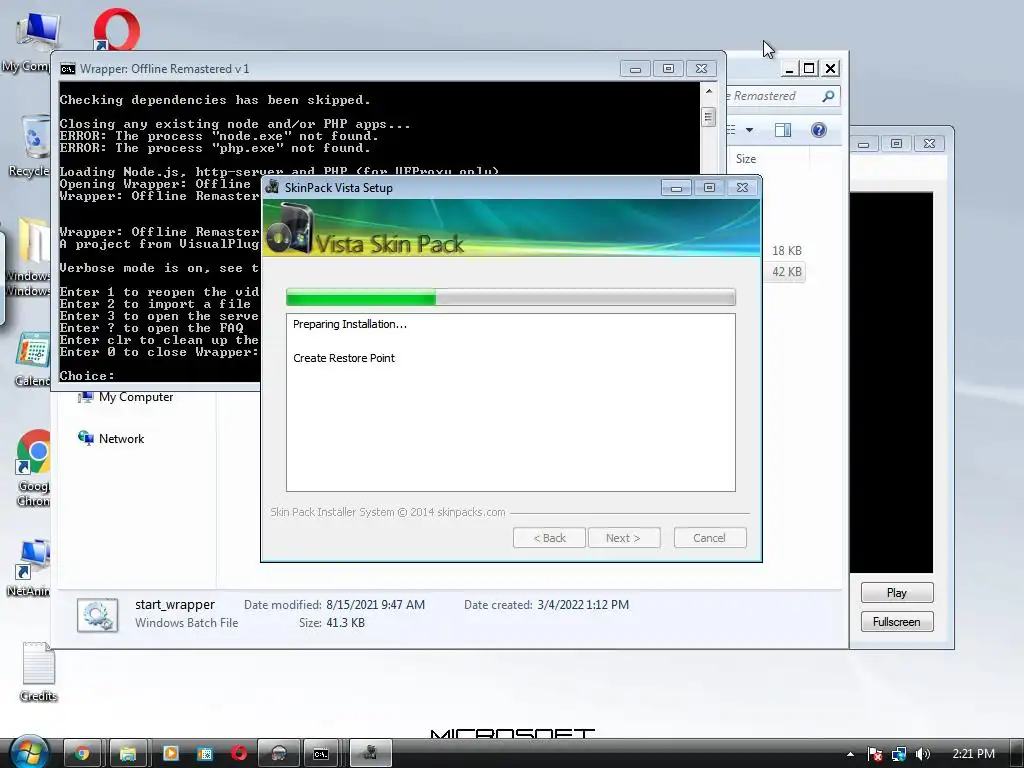The image size is (1024, 768).
Task: Click the headphones app taskbar icon
Action: [279, 754]
